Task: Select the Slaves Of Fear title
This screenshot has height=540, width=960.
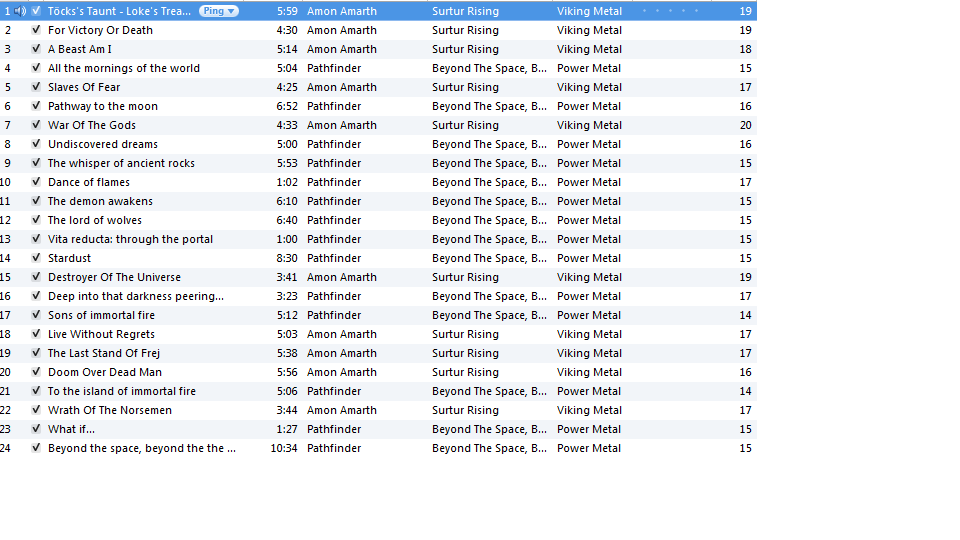Action: coord(84,87)
